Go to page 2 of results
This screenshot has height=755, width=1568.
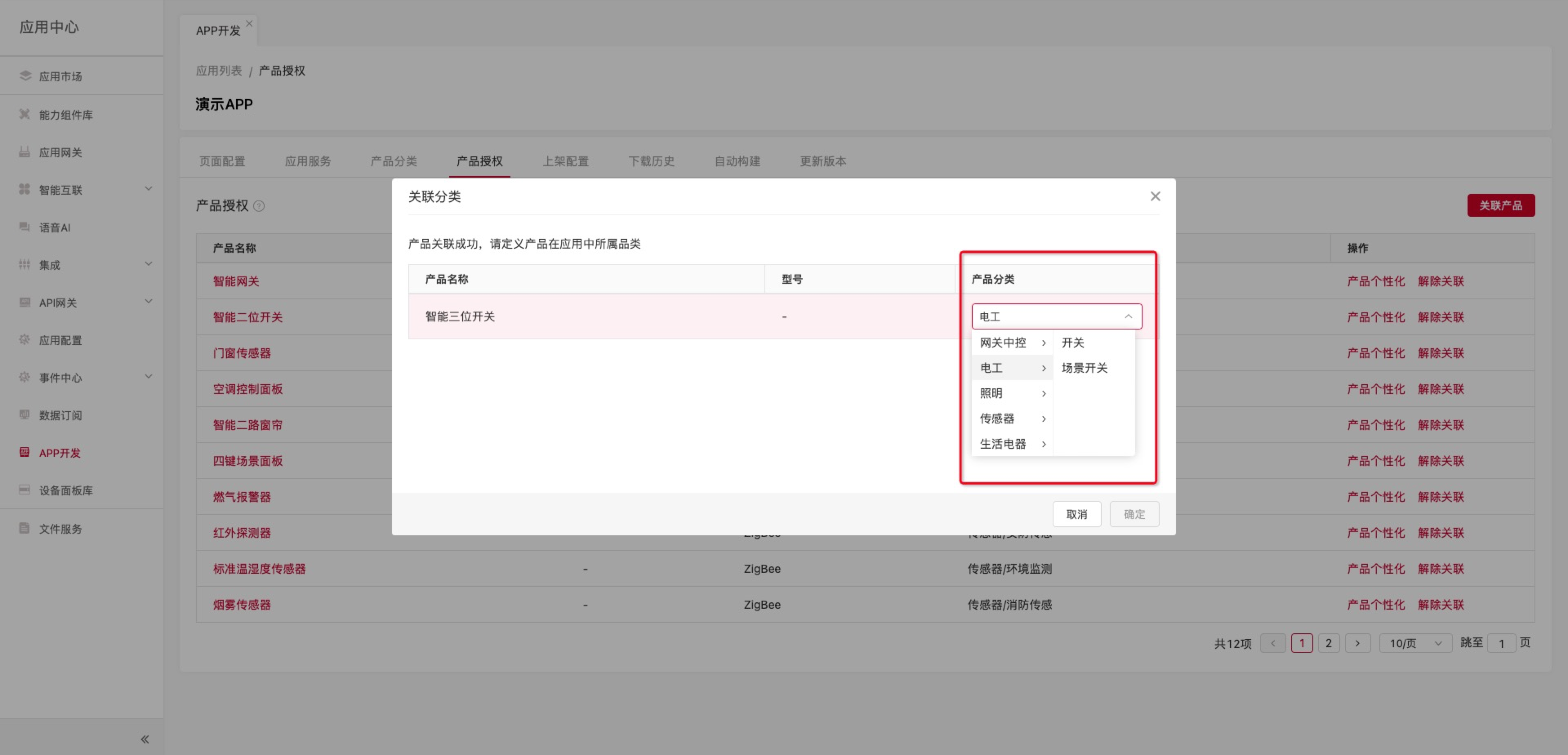tap(1328, 643)
